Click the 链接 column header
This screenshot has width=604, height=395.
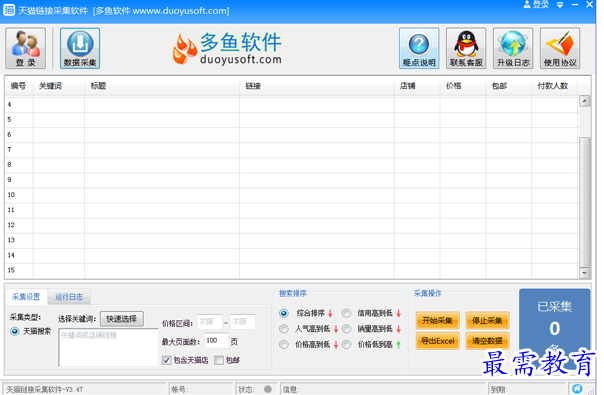[x=317, y=86]
